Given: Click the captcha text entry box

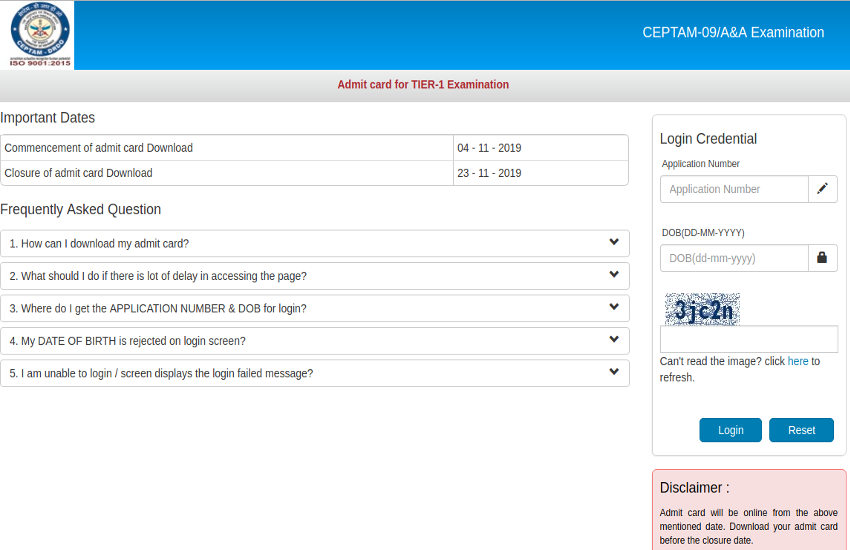Looking at the screenshot, I should point(748,339).
